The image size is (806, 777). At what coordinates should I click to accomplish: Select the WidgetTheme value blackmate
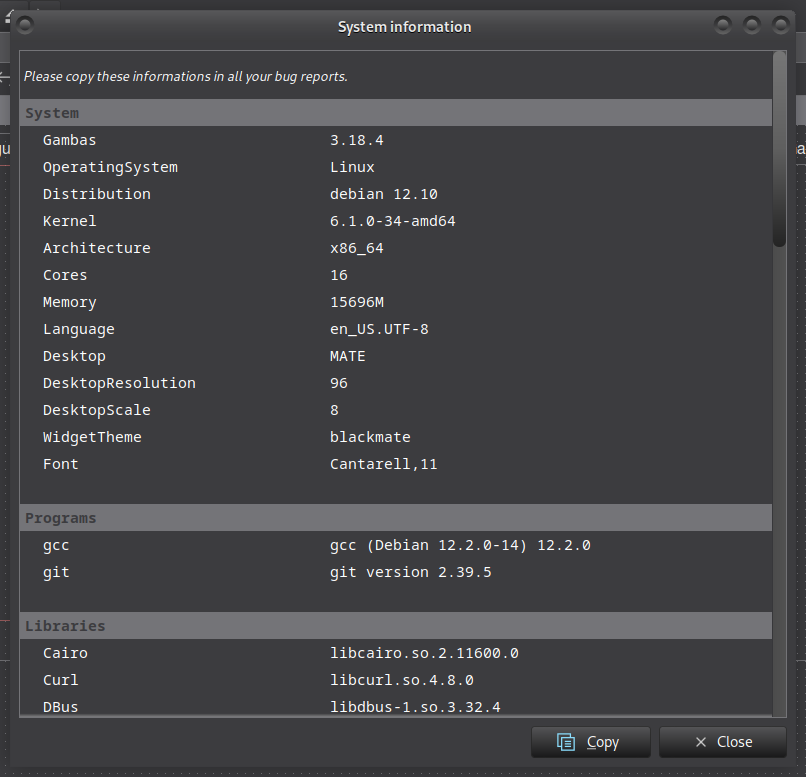[370, 437]
